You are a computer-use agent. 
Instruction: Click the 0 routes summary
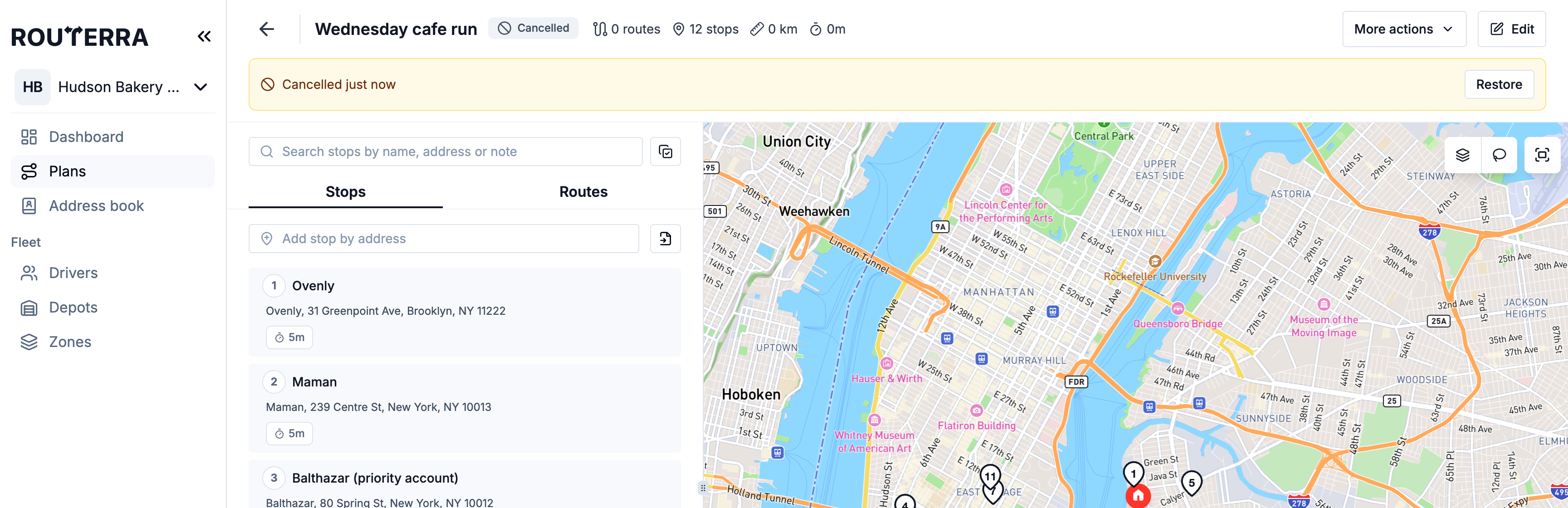[x=627, y=29]
